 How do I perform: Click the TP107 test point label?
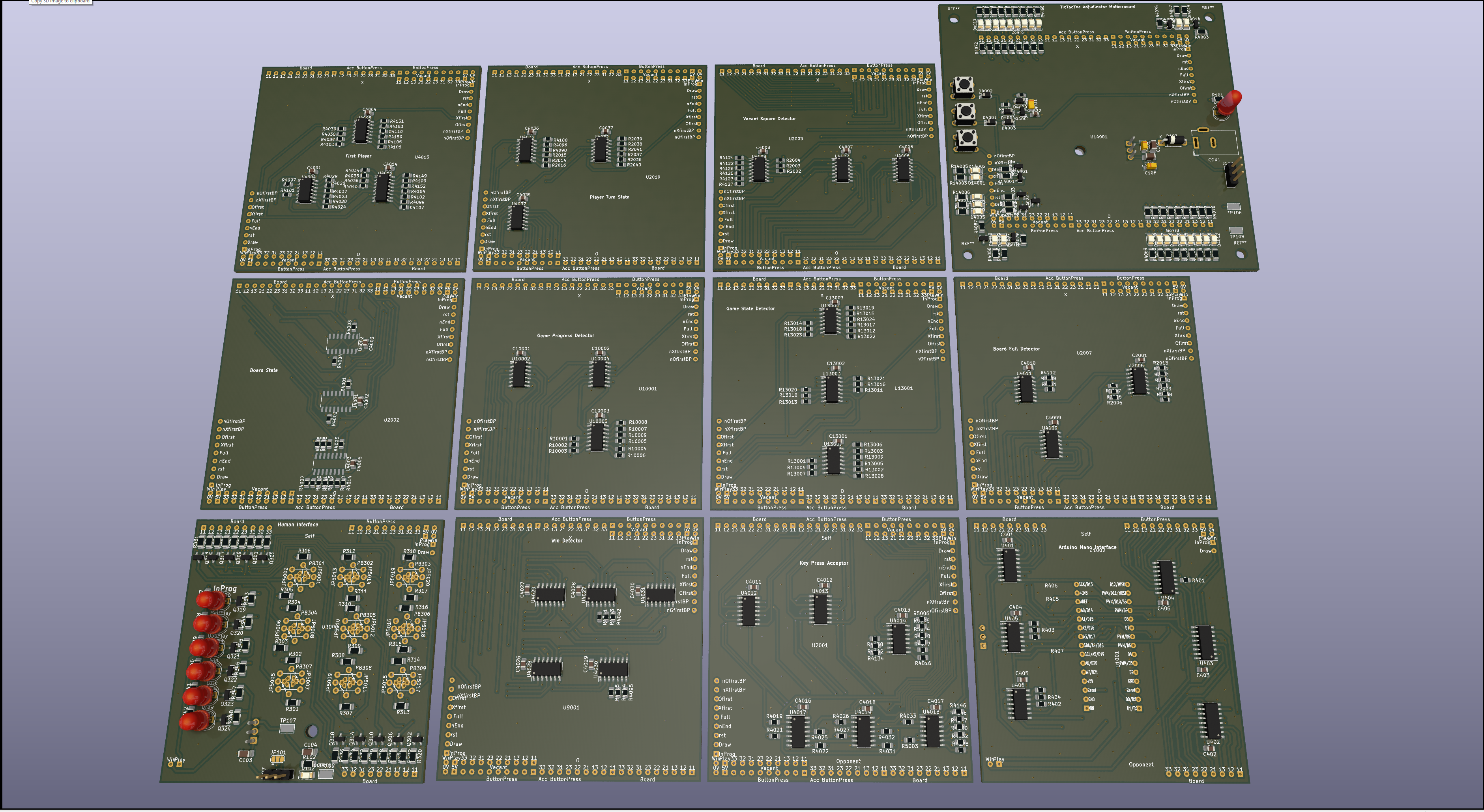pyautogui.click(x=288, y=721)
